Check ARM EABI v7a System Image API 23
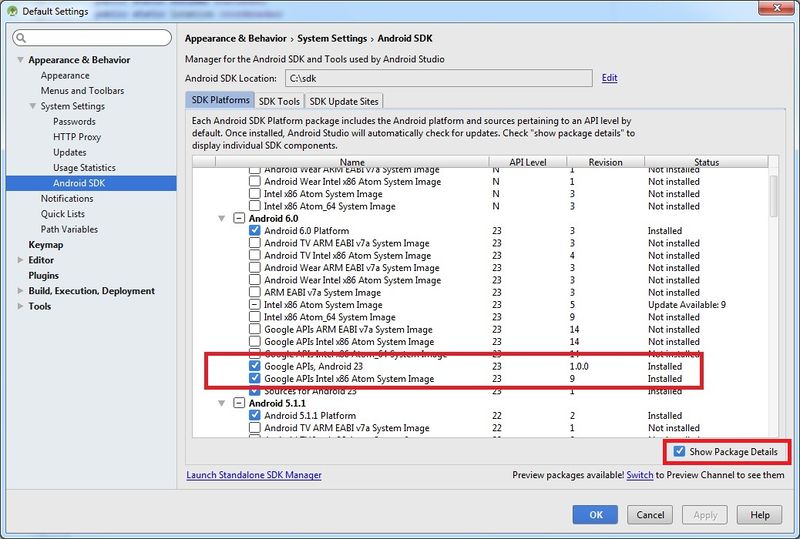800x539 pixels. point(254,292)
